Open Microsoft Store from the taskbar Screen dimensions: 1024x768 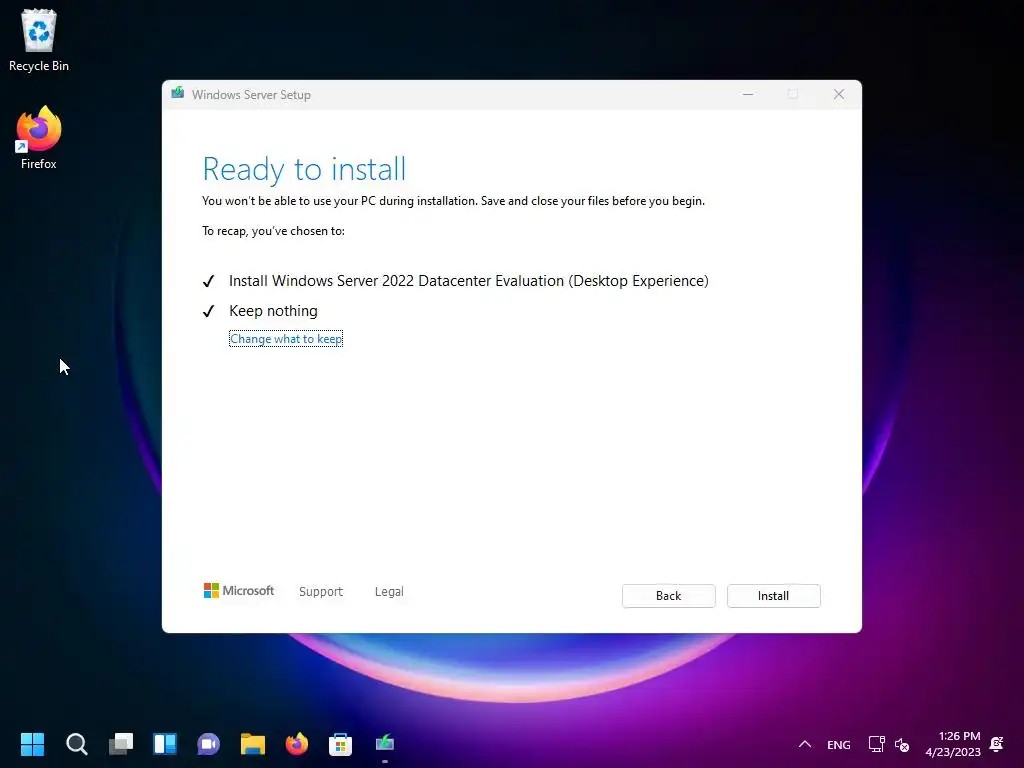point(340,744)
